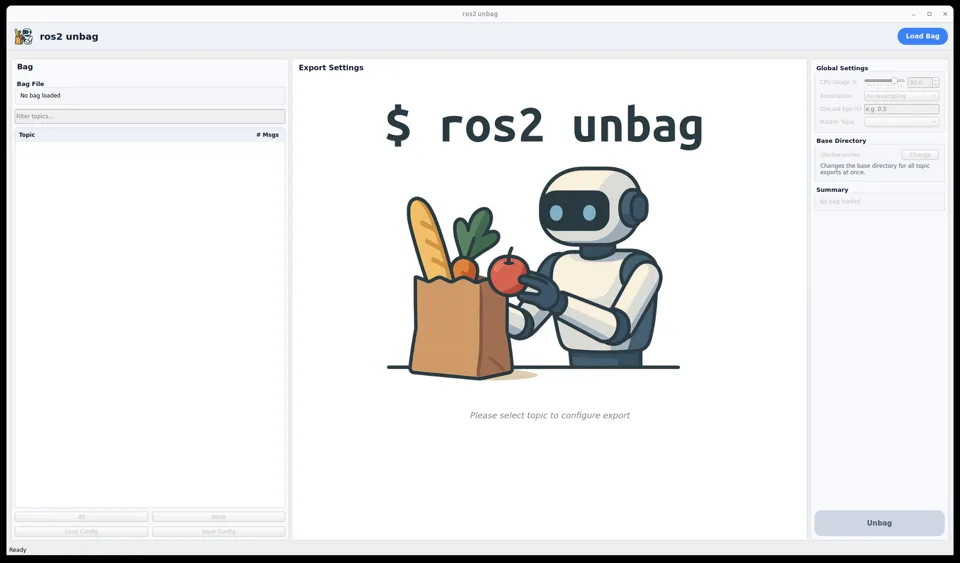The width and height of the screenshot is (960, 563).
Task: Click the Topic column header
Action: tap(27, 135)
